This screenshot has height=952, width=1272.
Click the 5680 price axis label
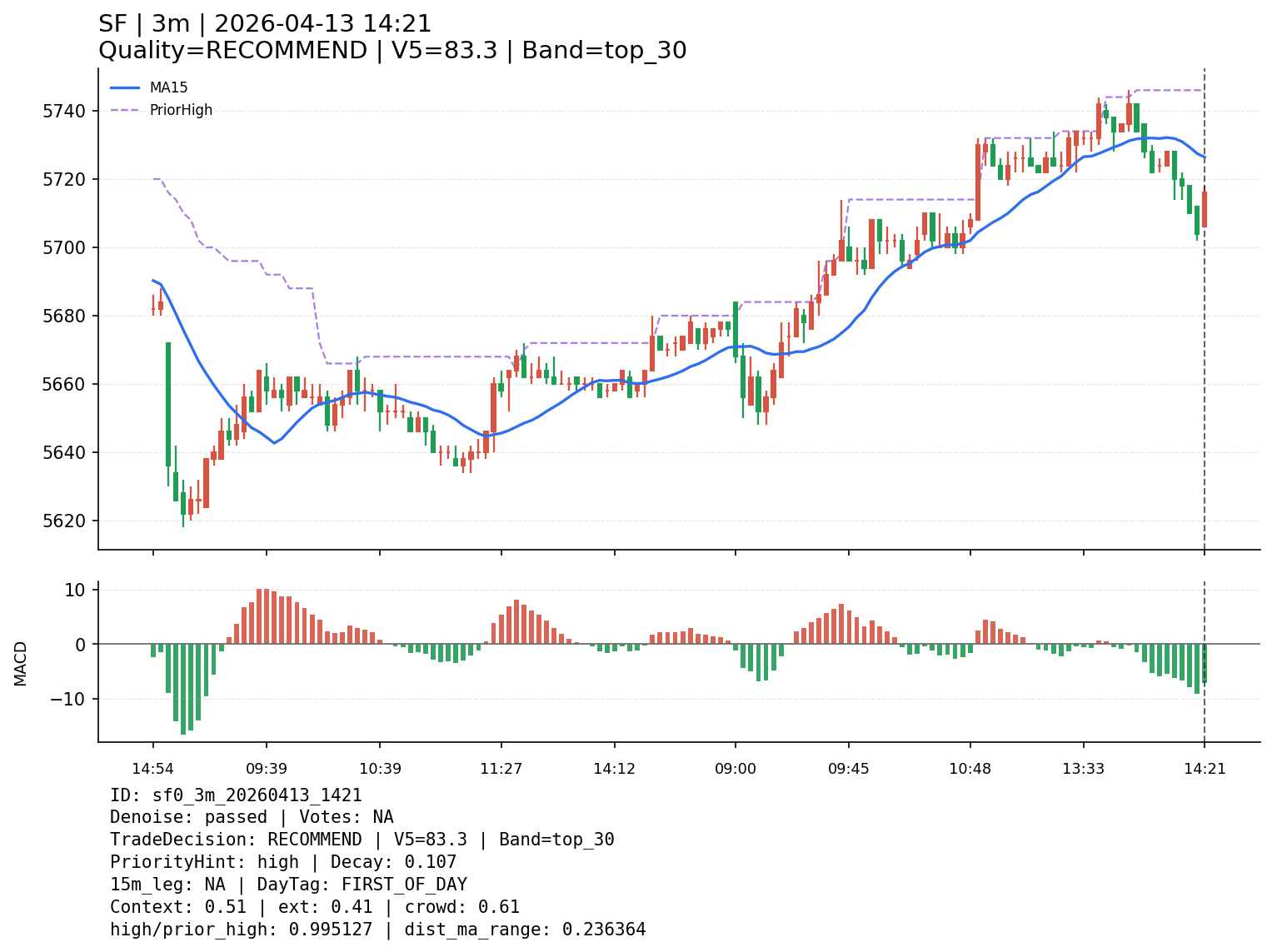tap(64, 316)
